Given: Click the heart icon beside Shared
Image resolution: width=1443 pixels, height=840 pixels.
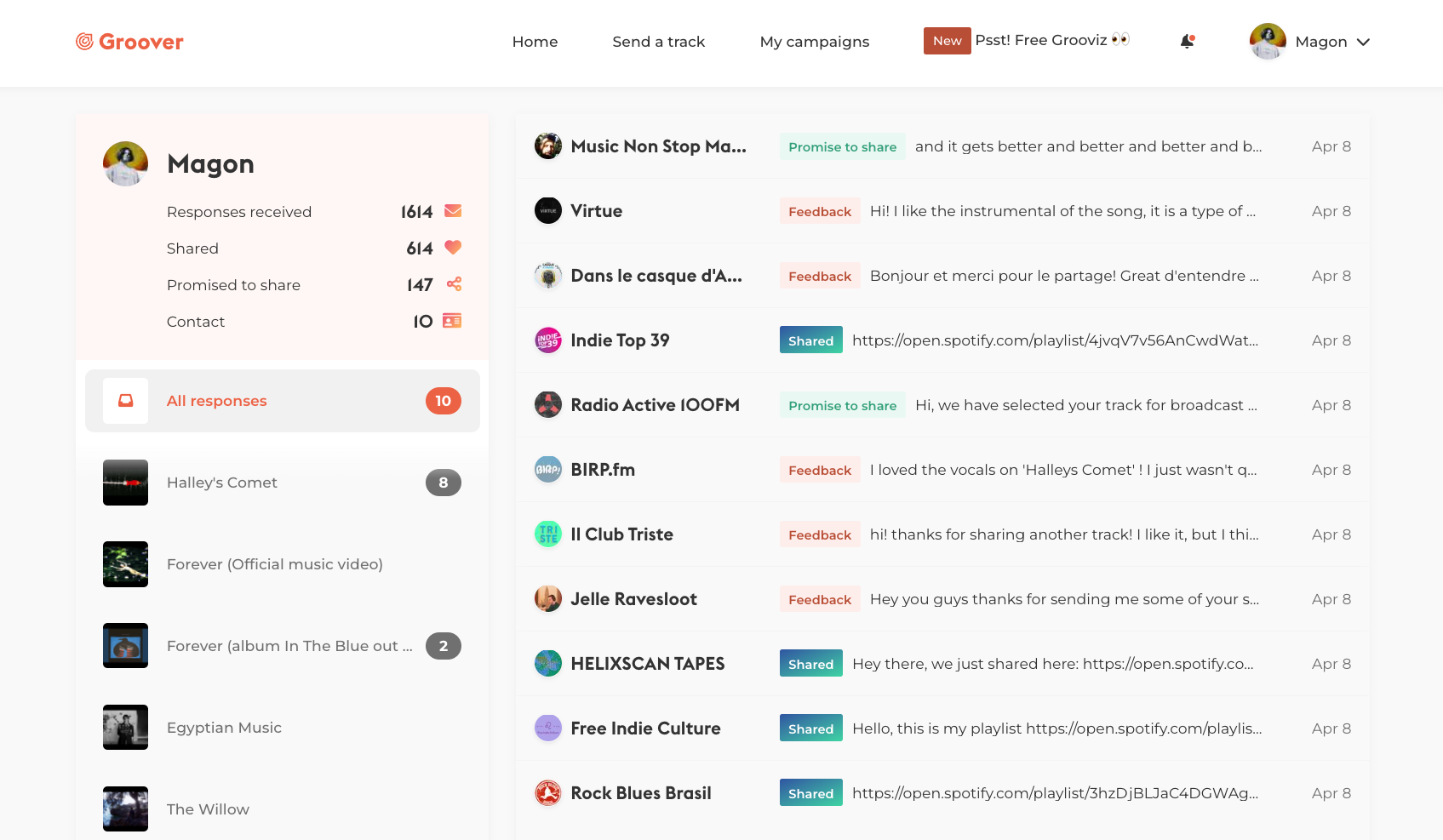Looking at the screenshot, I should [x=453, y=248].
